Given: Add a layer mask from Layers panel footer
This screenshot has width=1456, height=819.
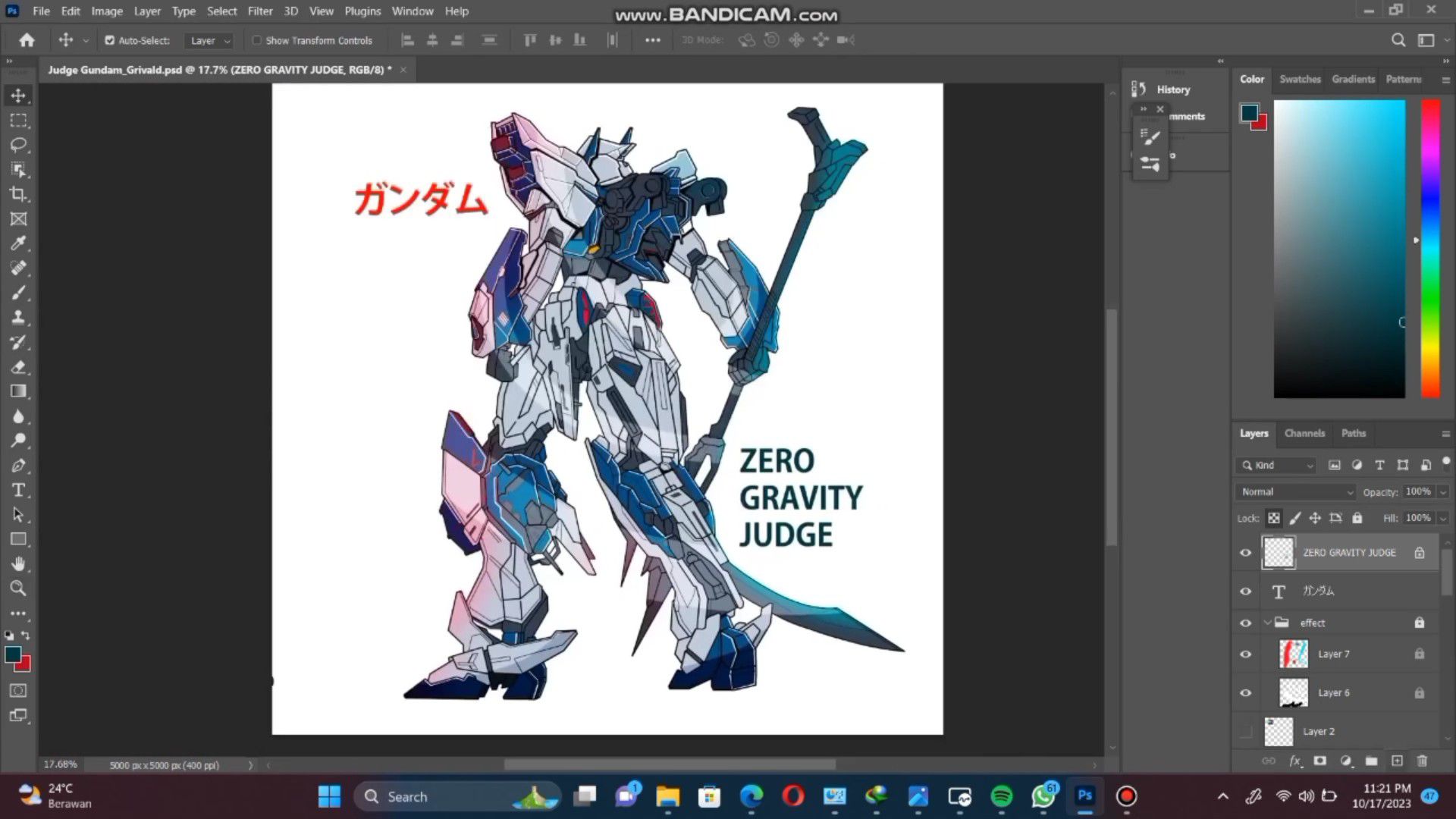Looking at the screenshot, I should [x=1320, y=761].
